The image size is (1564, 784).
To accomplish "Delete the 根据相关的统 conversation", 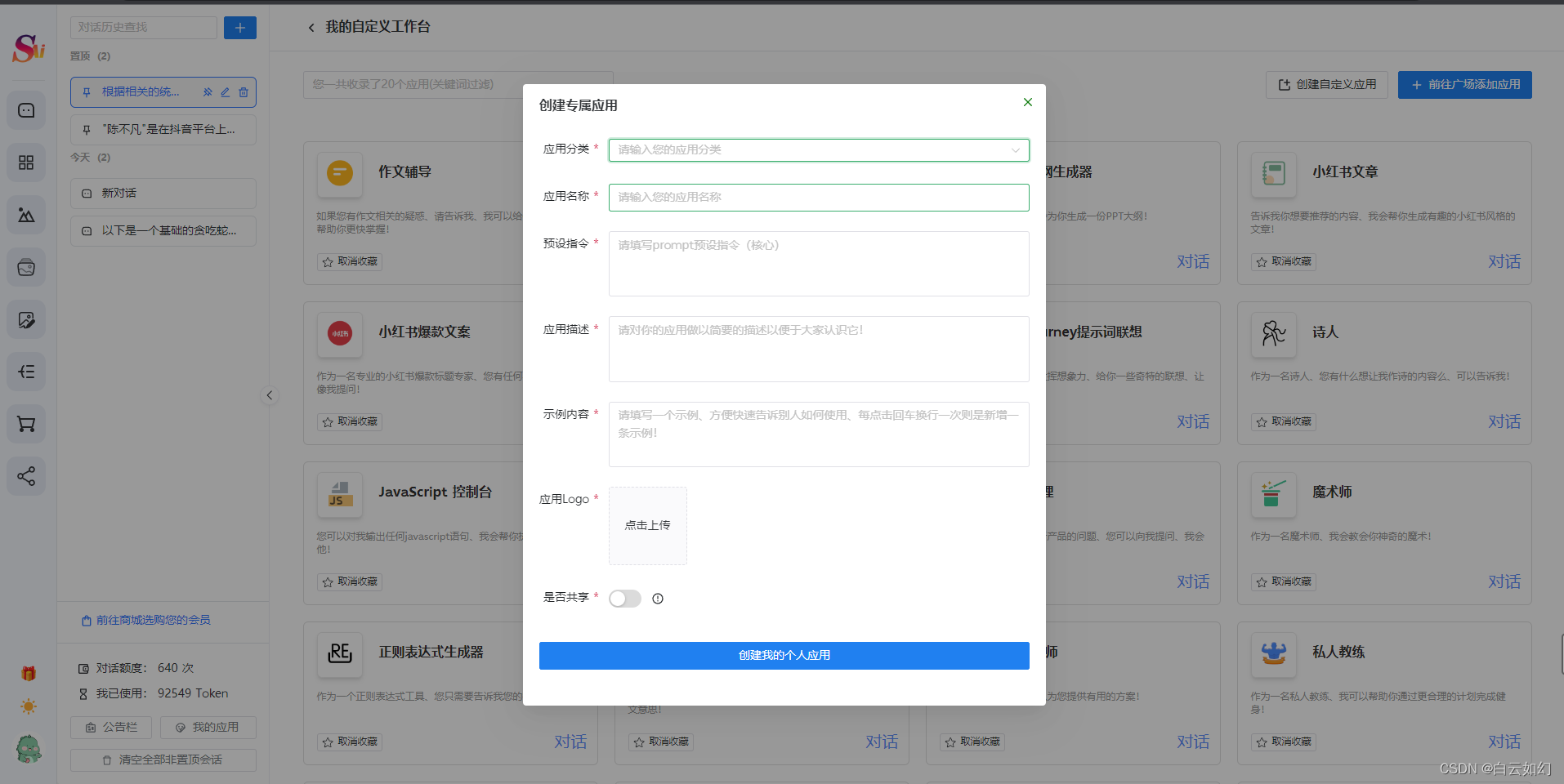I will click(244, 92).
